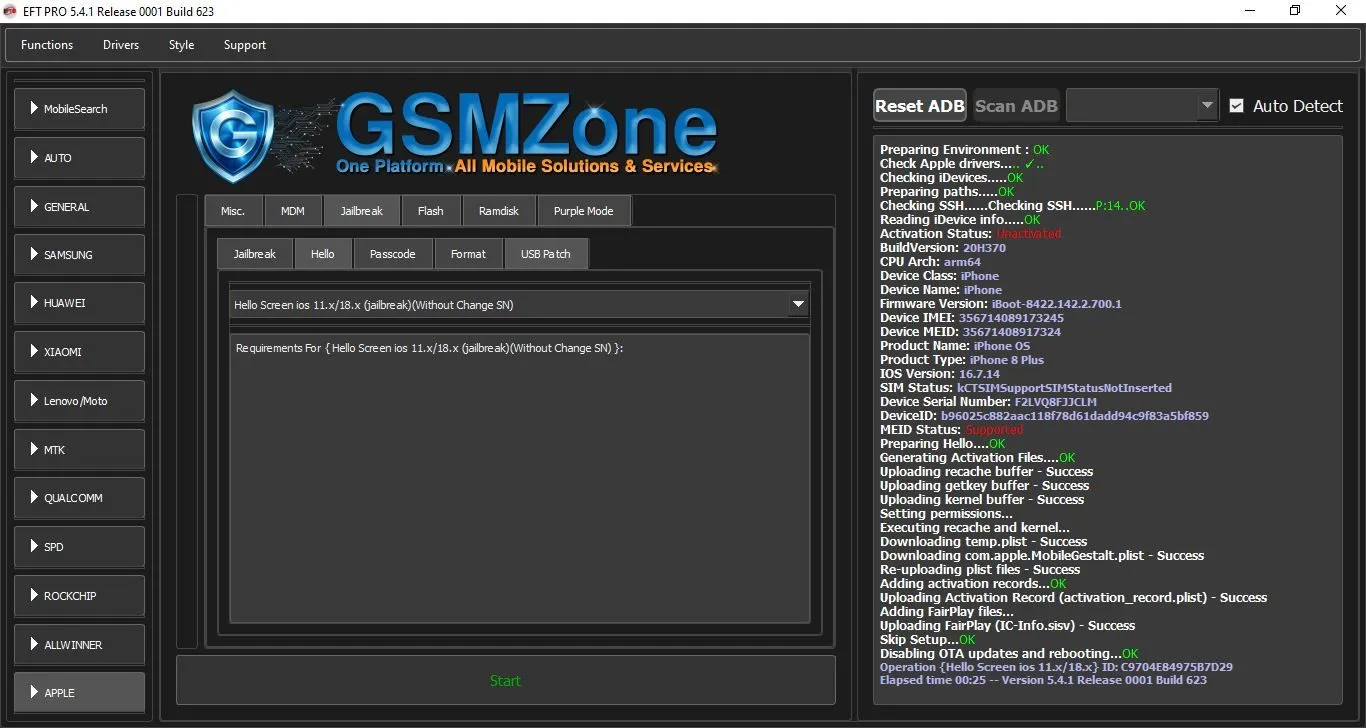Open the APPLE section in sidebar
The height and width of the screenshot is (728, 1366).
click(x=79, y=693)
